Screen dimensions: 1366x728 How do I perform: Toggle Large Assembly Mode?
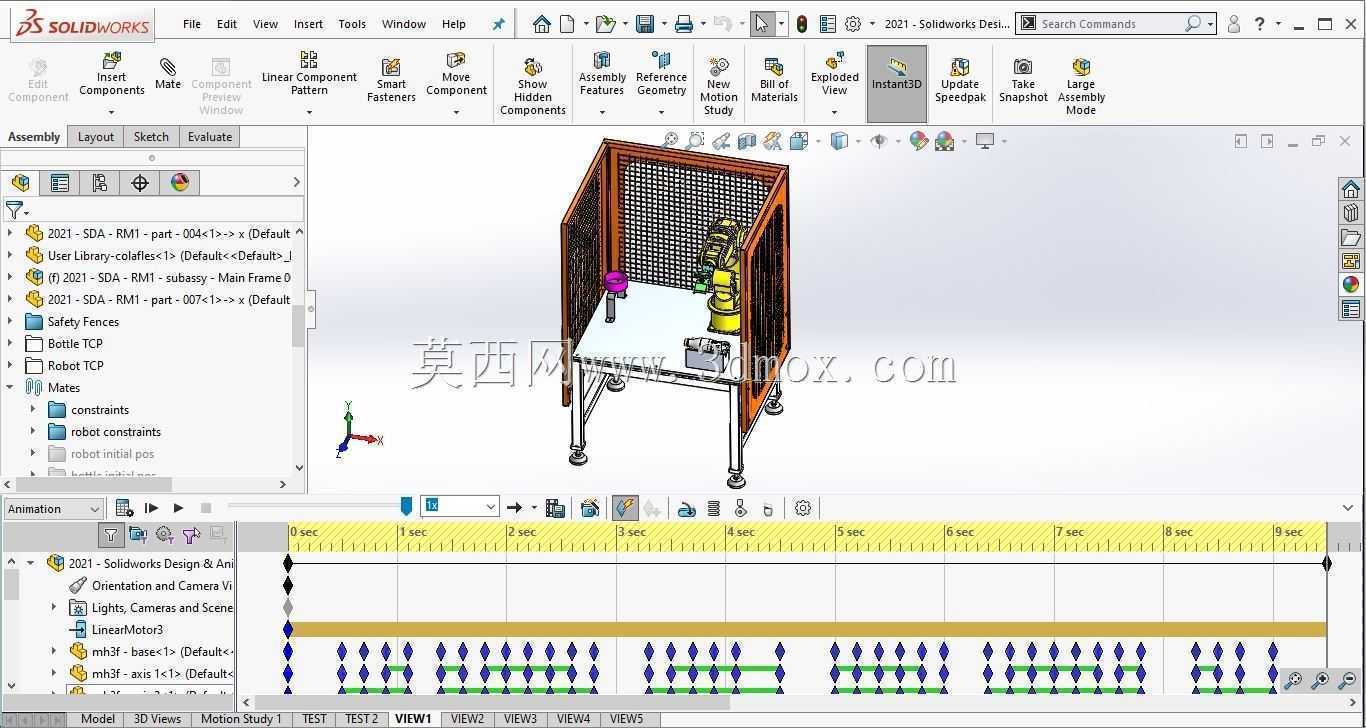point(1081,87)
